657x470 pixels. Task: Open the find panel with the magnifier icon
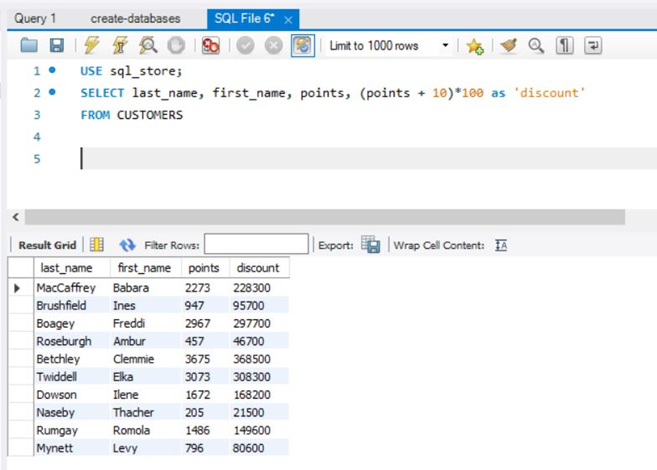pos(536,45)
